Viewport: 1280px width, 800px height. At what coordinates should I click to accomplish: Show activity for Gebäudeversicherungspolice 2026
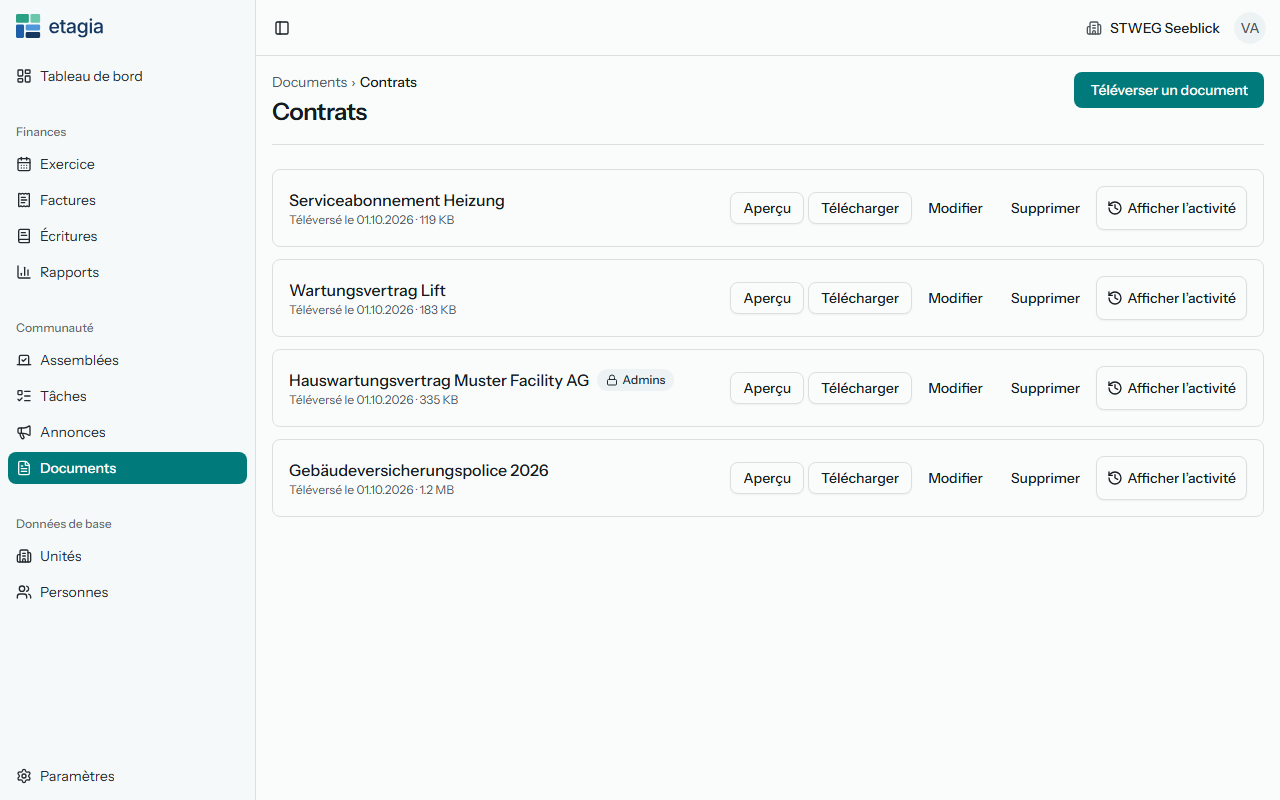click(1171, 478)
